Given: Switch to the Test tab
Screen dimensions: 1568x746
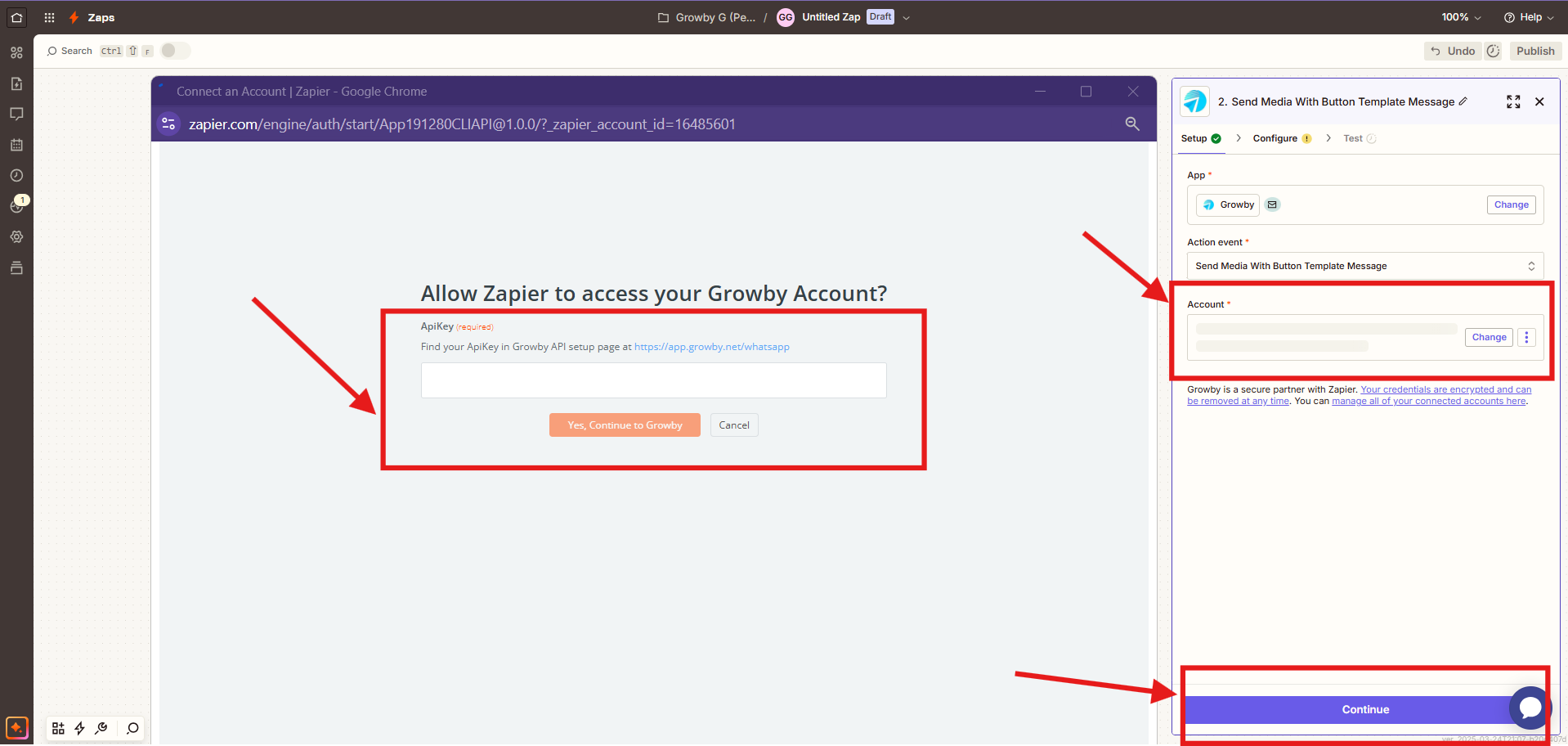Looking at the screenshot, I should (x=1360, y=138).
